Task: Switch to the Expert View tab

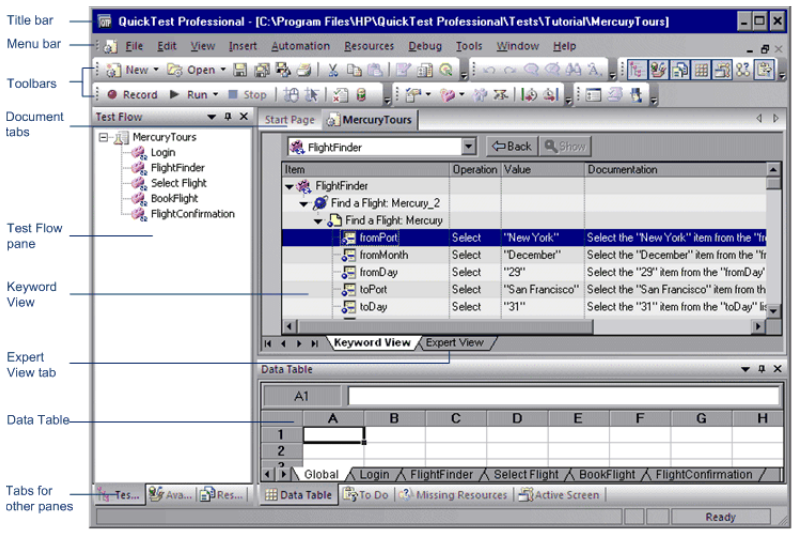Action: pyautogui.click(x=454, y=342)
